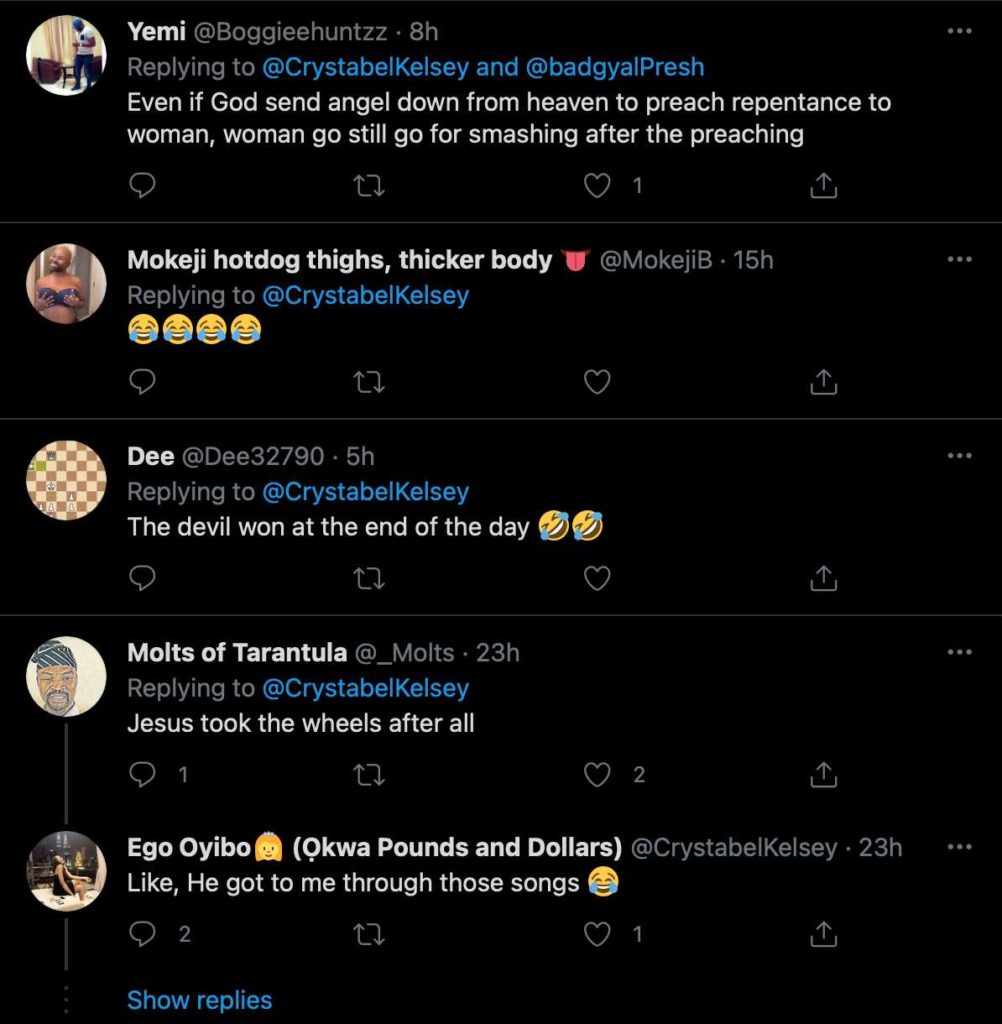Viewport: 1002px width, 1024px height.
Task: Open the reply composer on Yemi's tweet
Action: [x=142, y=185]
